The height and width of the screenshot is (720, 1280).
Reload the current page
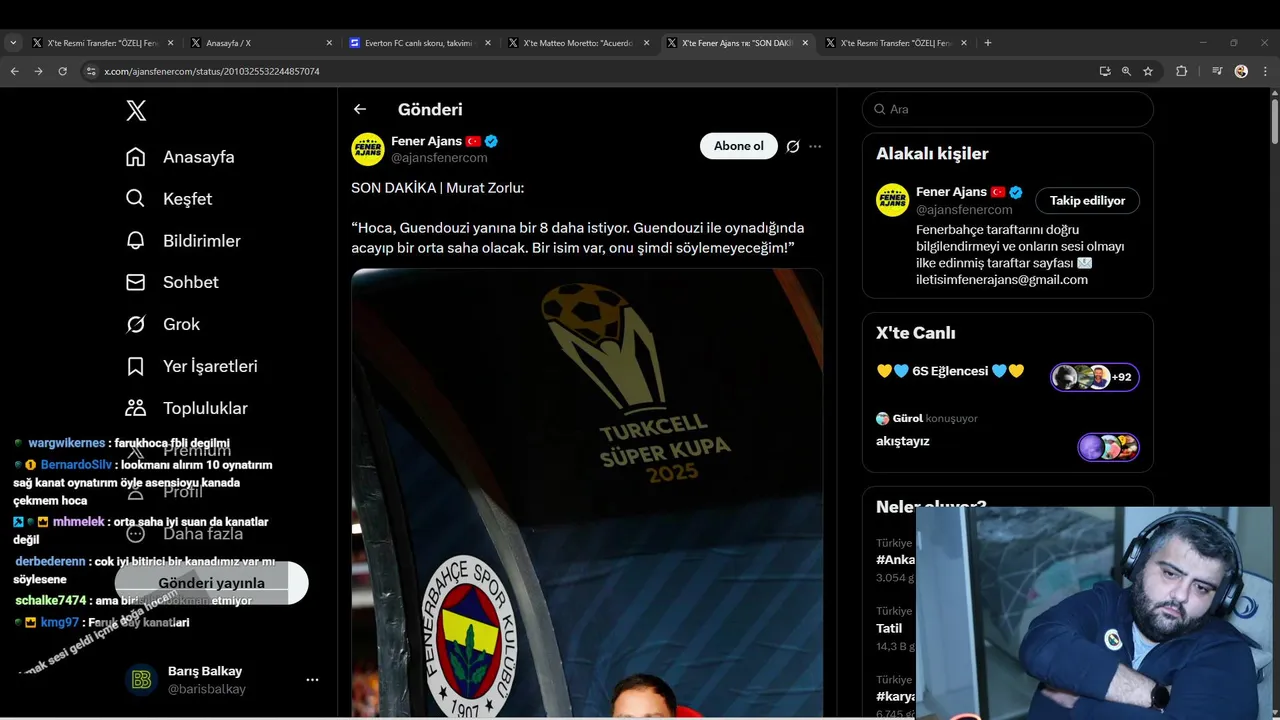(x=62, y=71)
